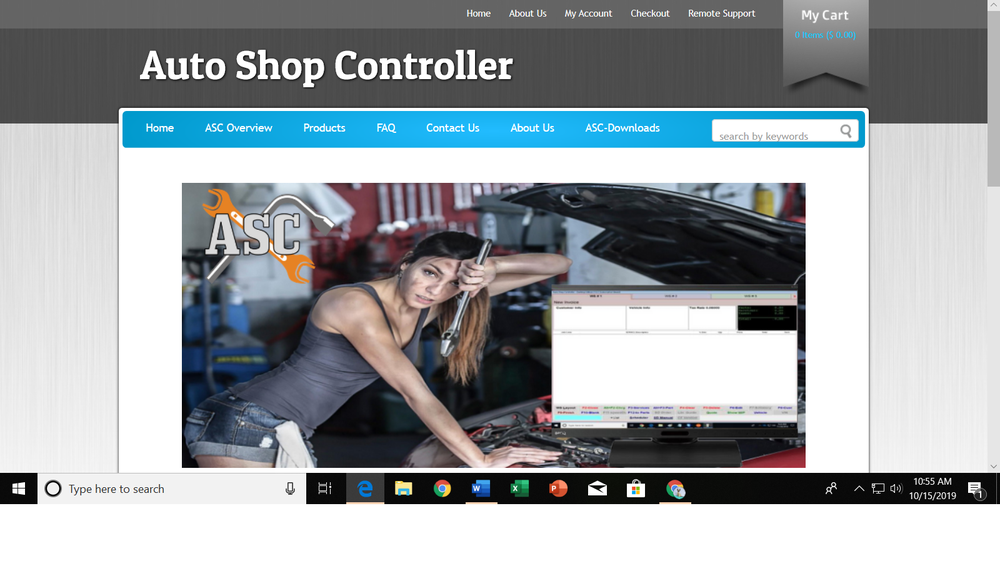Open PowerPoint from taskbar
Viewport: 1000px width, 562px height.
[558, 489]
